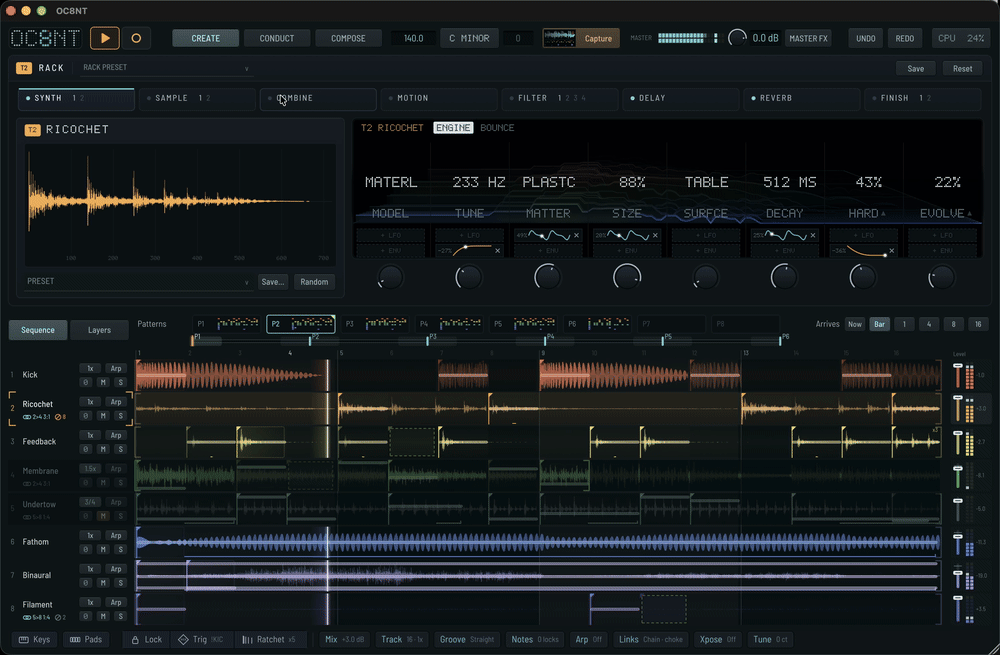Click the Filament choke indicator 2
This screenshot has height=655, width=1000.
click(x=61, y=617)
